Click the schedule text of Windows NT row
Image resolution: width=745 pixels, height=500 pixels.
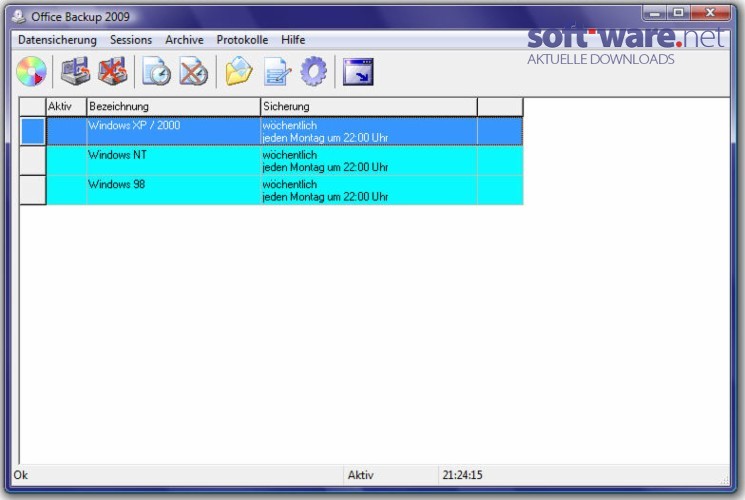pos(325,161)
